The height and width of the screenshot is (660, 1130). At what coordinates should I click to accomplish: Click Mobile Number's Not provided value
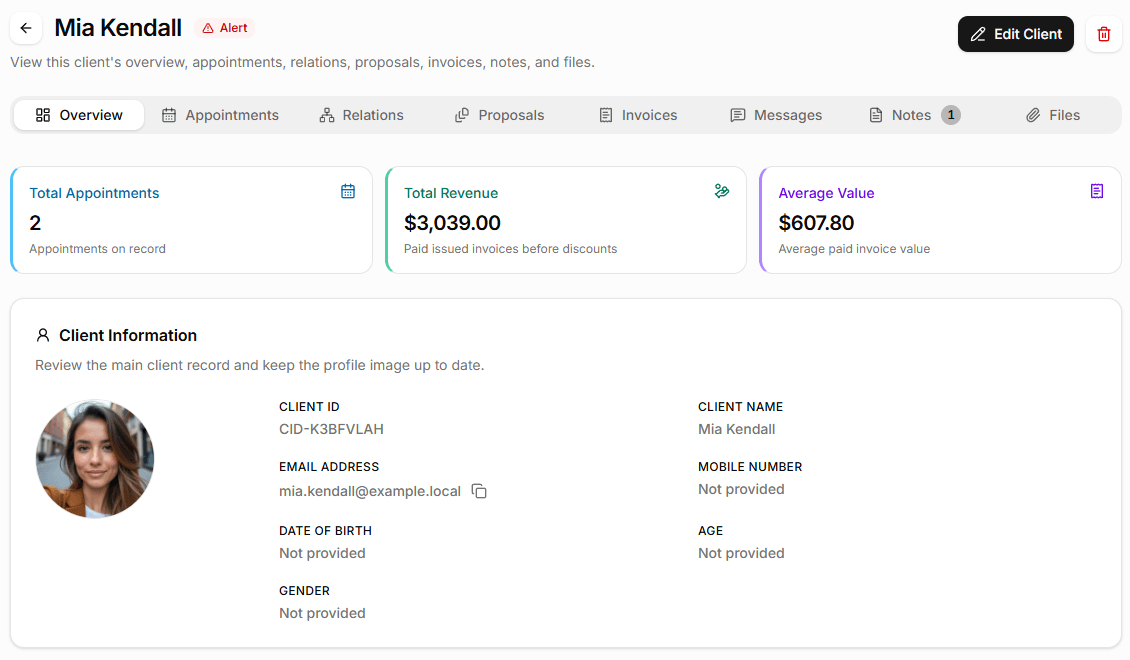coord(741,489)
